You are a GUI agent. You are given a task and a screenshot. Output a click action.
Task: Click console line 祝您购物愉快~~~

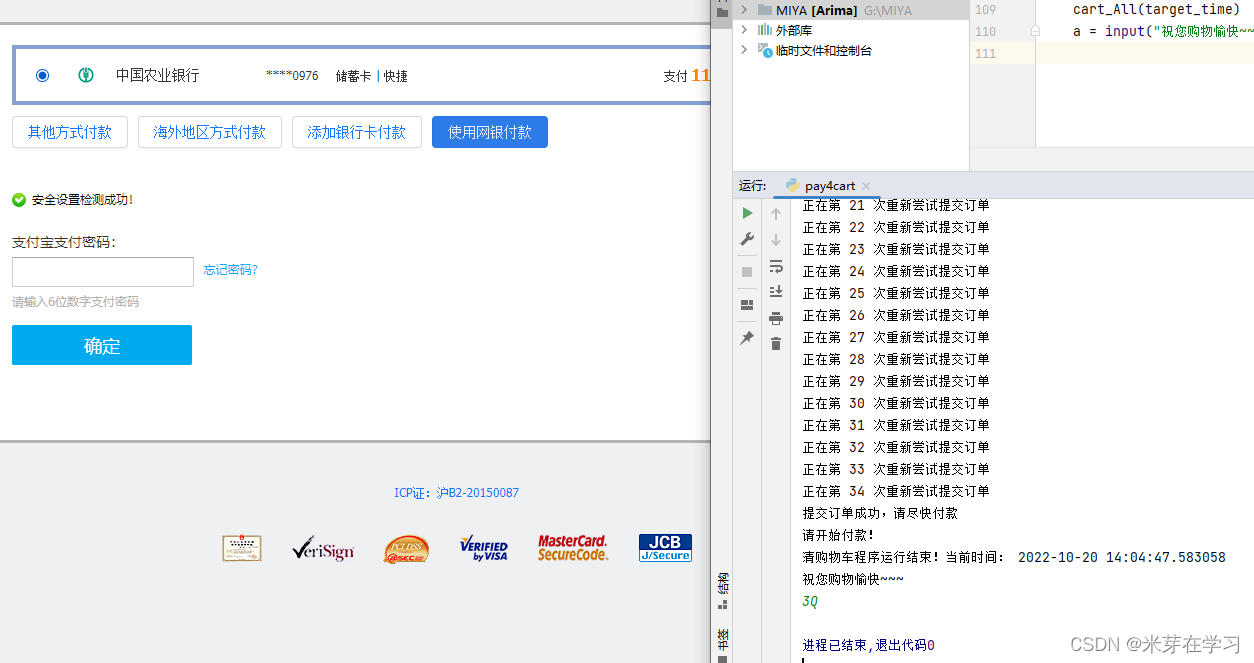click(853, 579)
